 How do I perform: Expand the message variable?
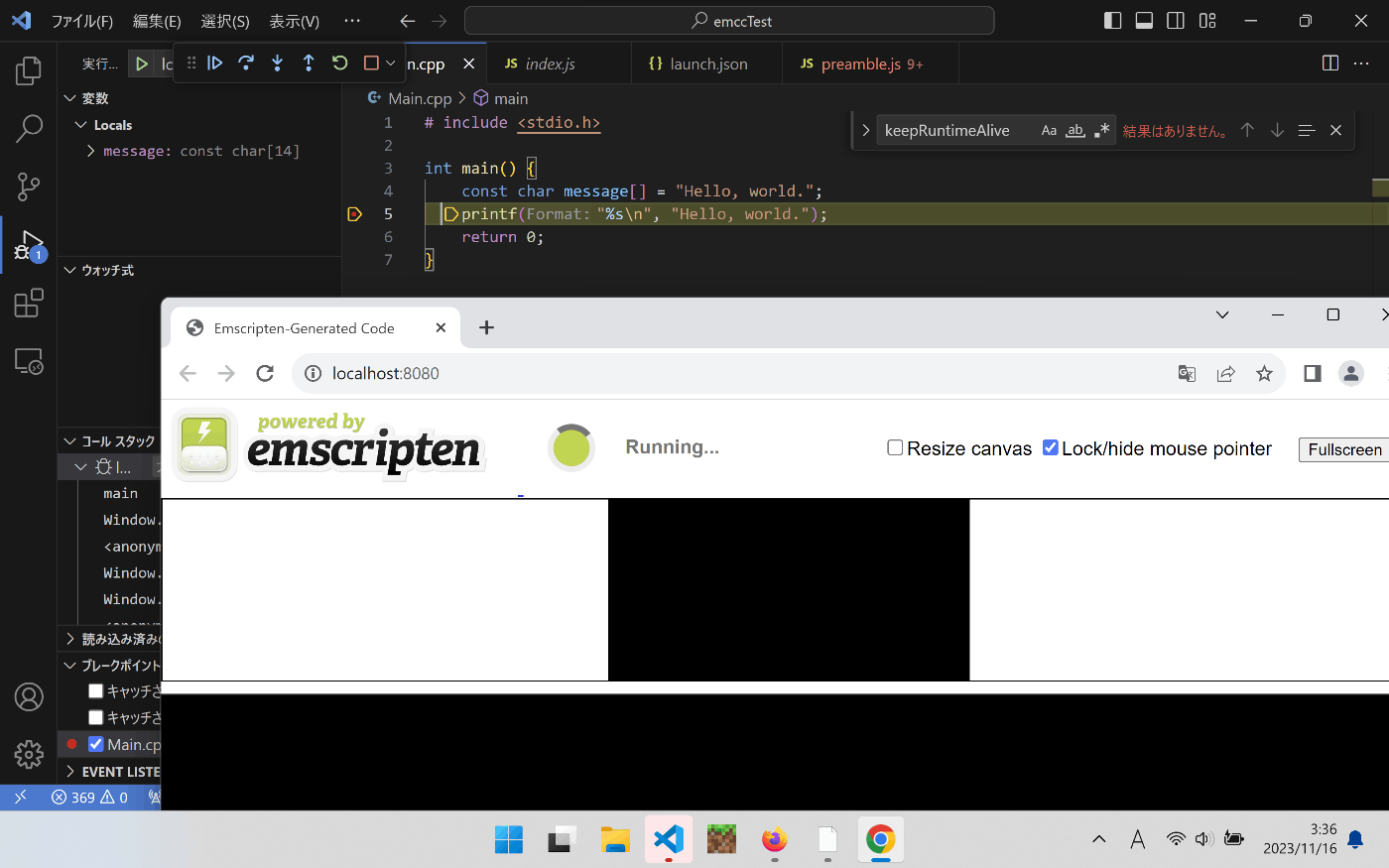point(91,151)
